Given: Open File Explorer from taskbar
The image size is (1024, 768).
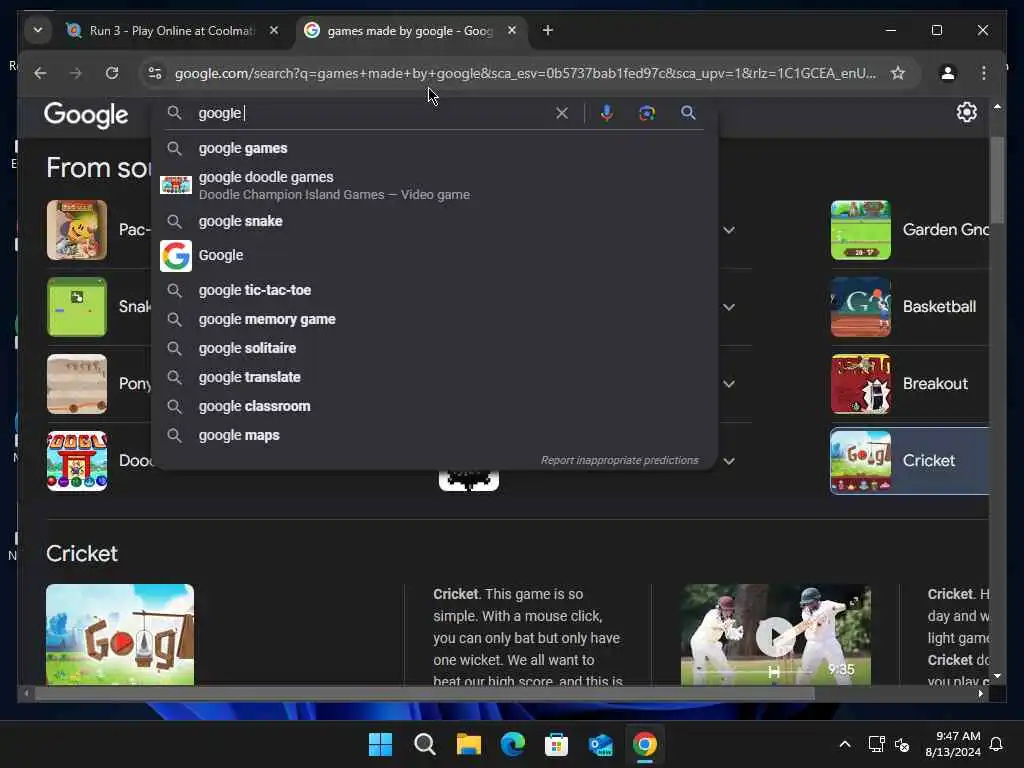Looking at the screenshot, I should (x=468, y=744).
